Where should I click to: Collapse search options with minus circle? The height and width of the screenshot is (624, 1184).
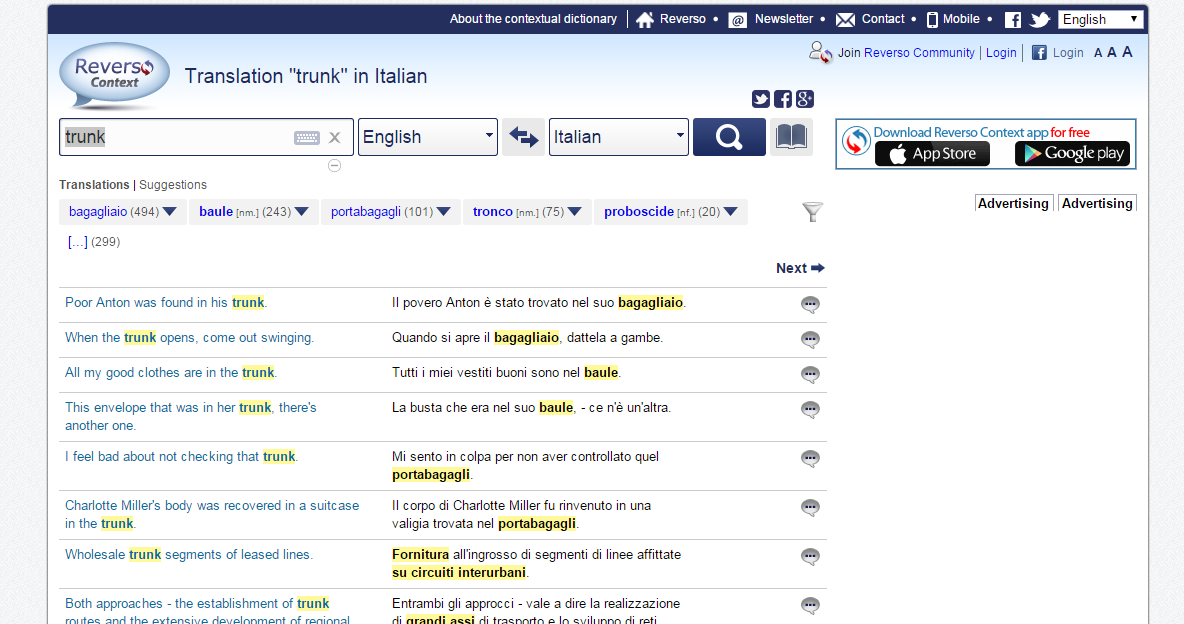tap(334, 165)
